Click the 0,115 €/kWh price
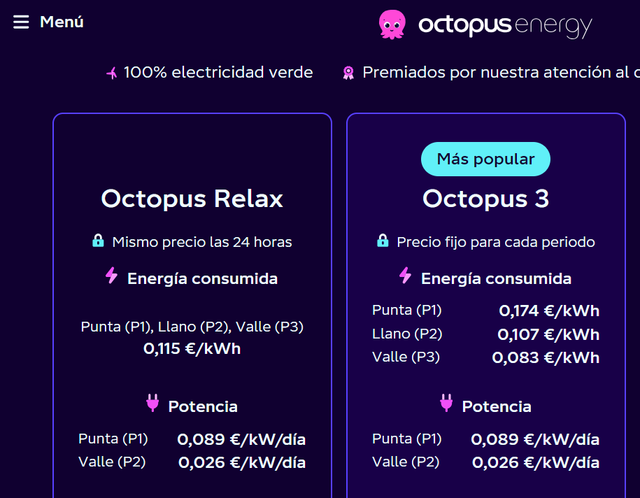Image resolution: width=640 pixels, height=498 pixels. pos(192,349)
